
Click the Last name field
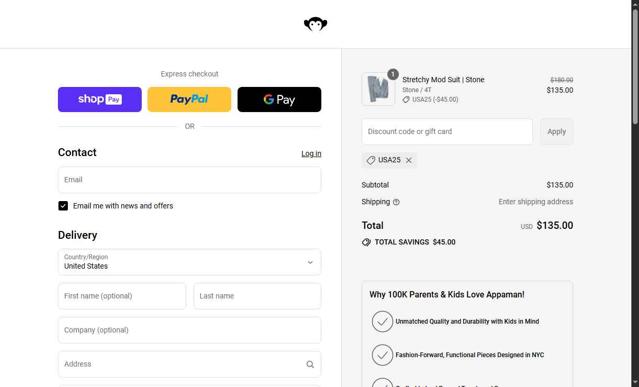pyautogui.click(x=258, y=296)
